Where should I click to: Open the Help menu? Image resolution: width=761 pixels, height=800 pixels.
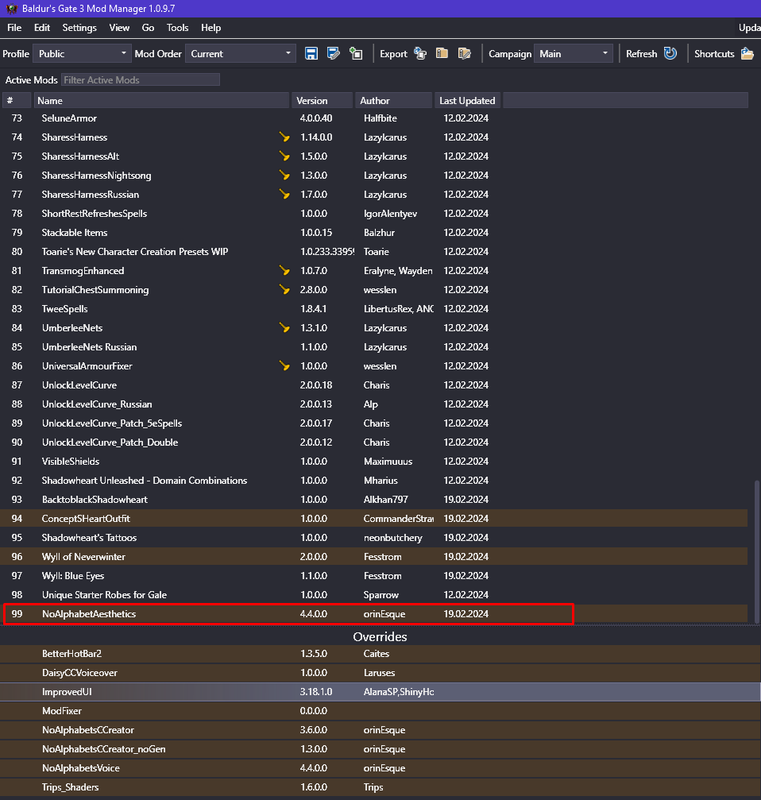(211, 28)
